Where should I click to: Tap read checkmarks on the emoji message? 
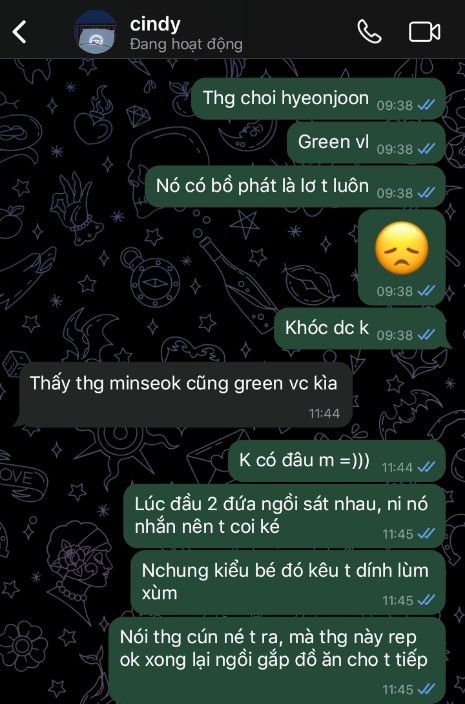(426, 291)
